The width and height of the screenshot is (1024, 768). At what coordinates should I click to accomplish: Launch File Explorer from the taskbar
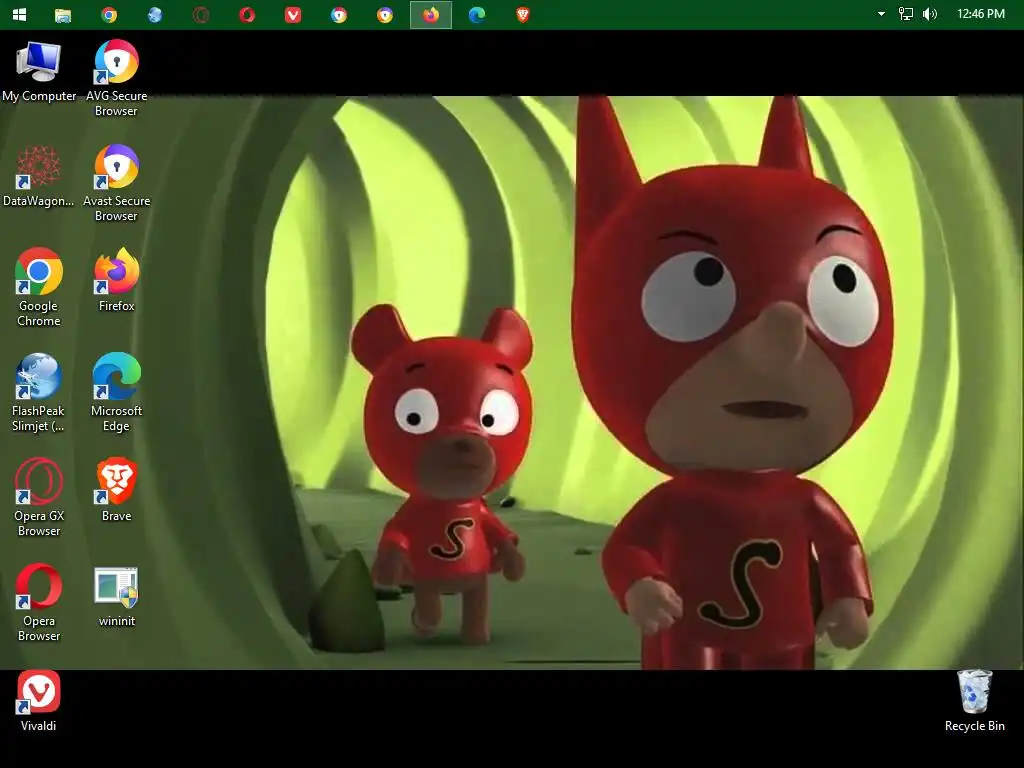click(x=63, y=15)
